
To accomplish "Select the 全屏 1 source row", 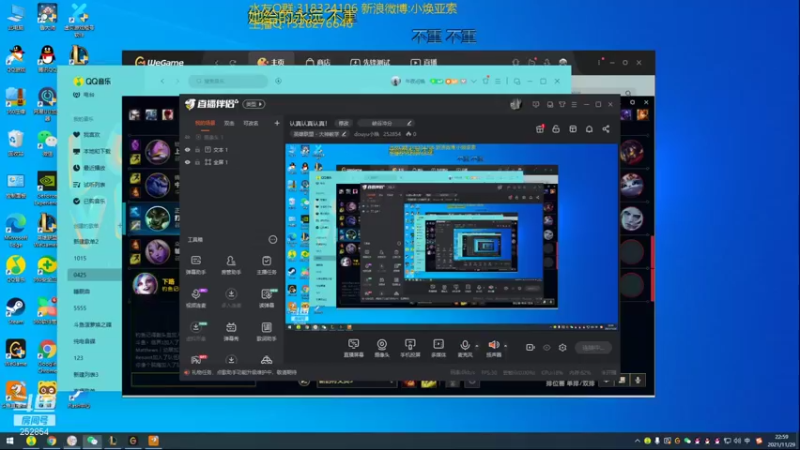I will coord(232,162).
